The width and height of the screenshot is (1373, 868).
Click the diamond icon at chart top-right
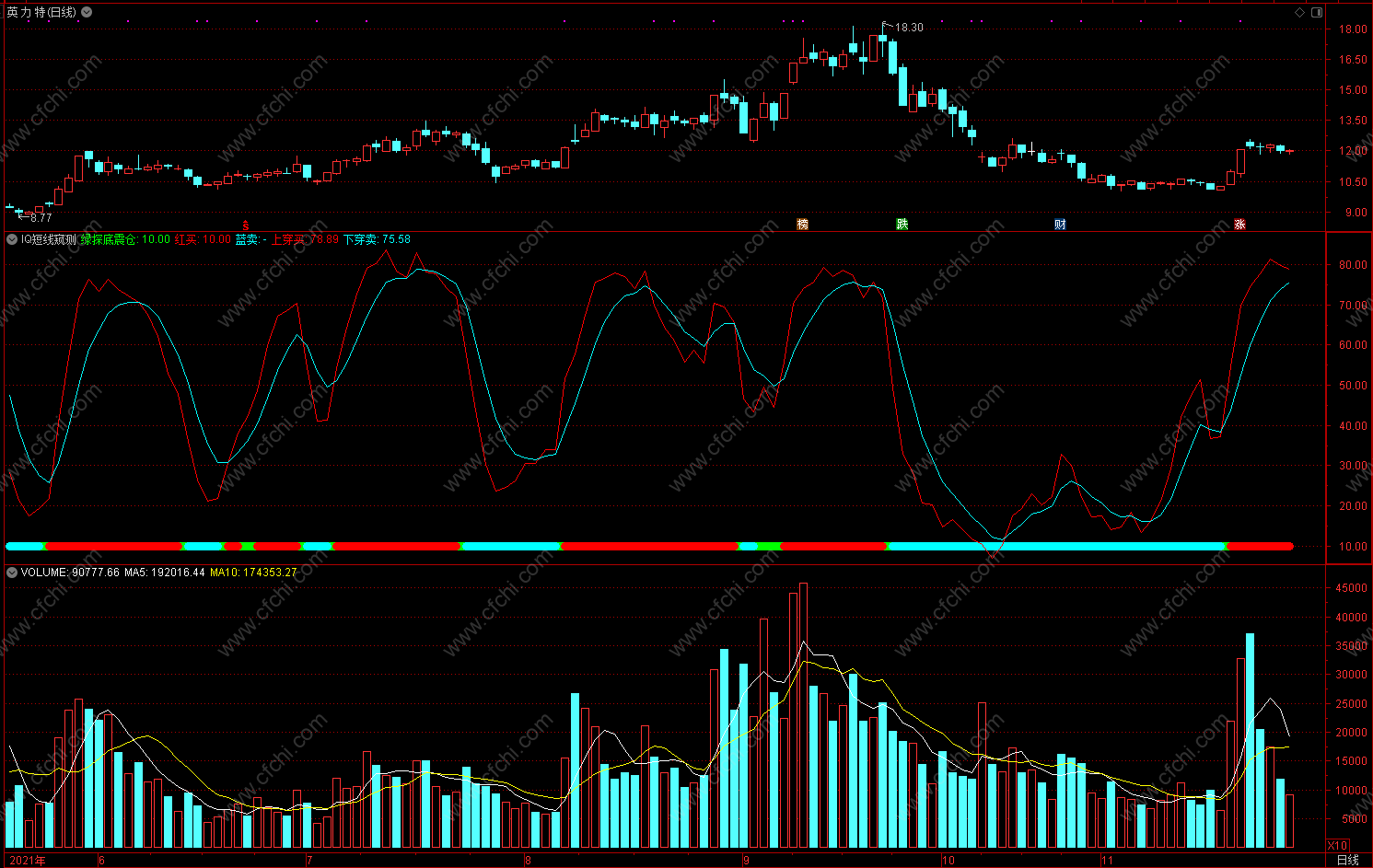[x=1300, y=12]
